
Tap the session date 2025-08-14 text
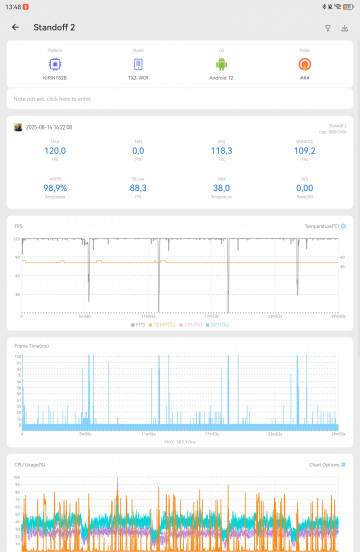pyautogui.click(x=49, y=127)
